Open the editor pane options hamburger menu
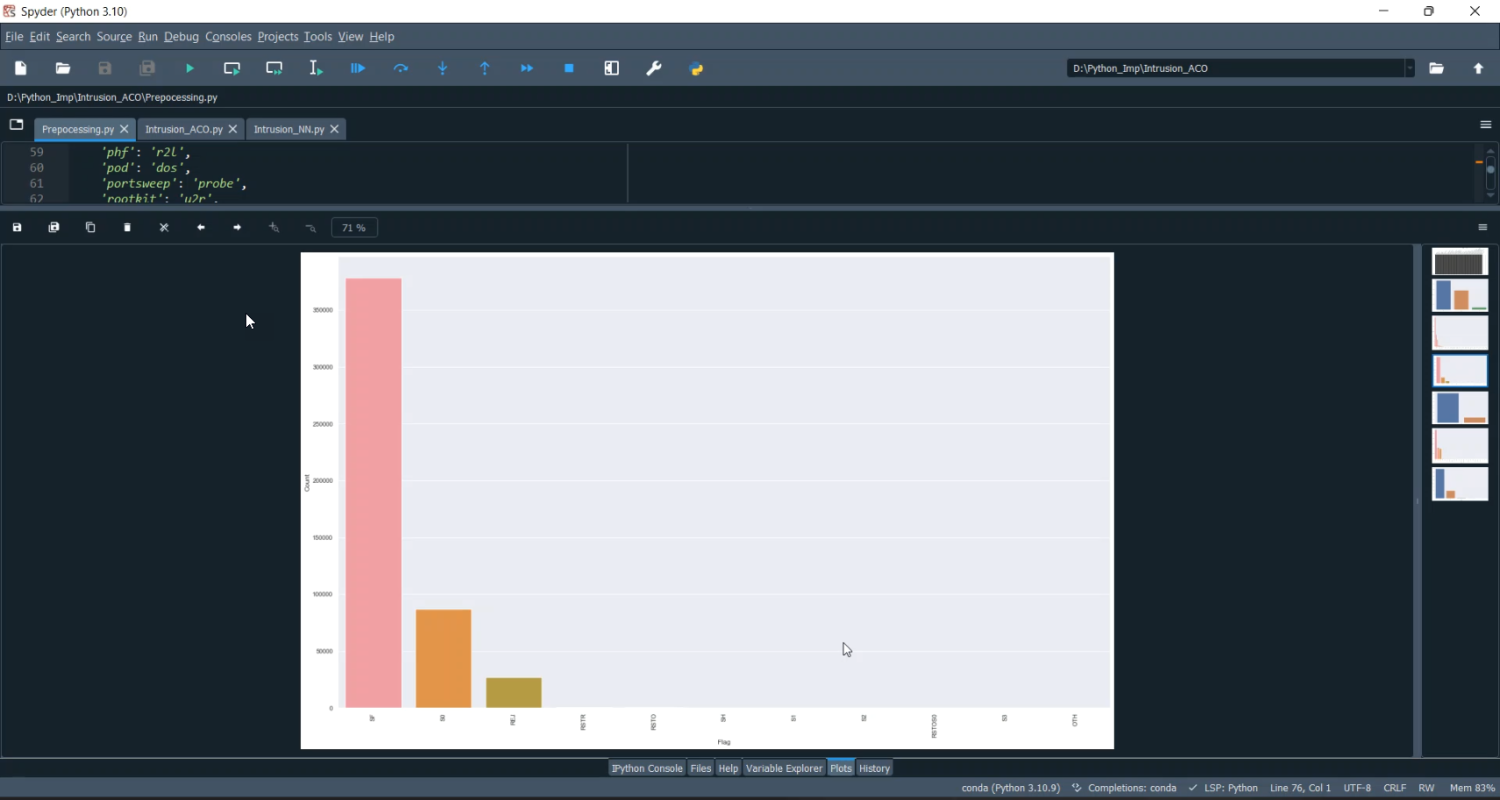 click(x=1485, y=125)
